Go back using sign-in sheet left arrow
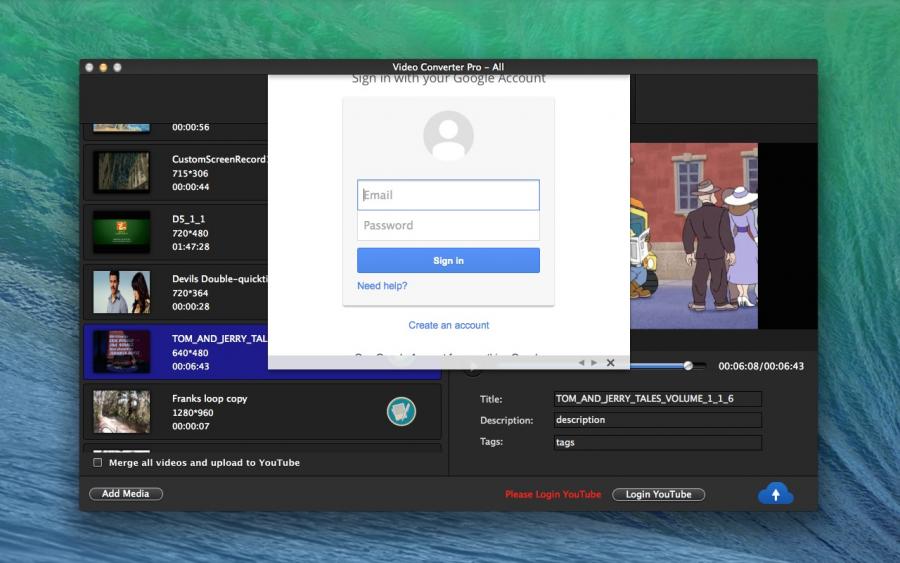900x563 pixels. tap(581, 363)
